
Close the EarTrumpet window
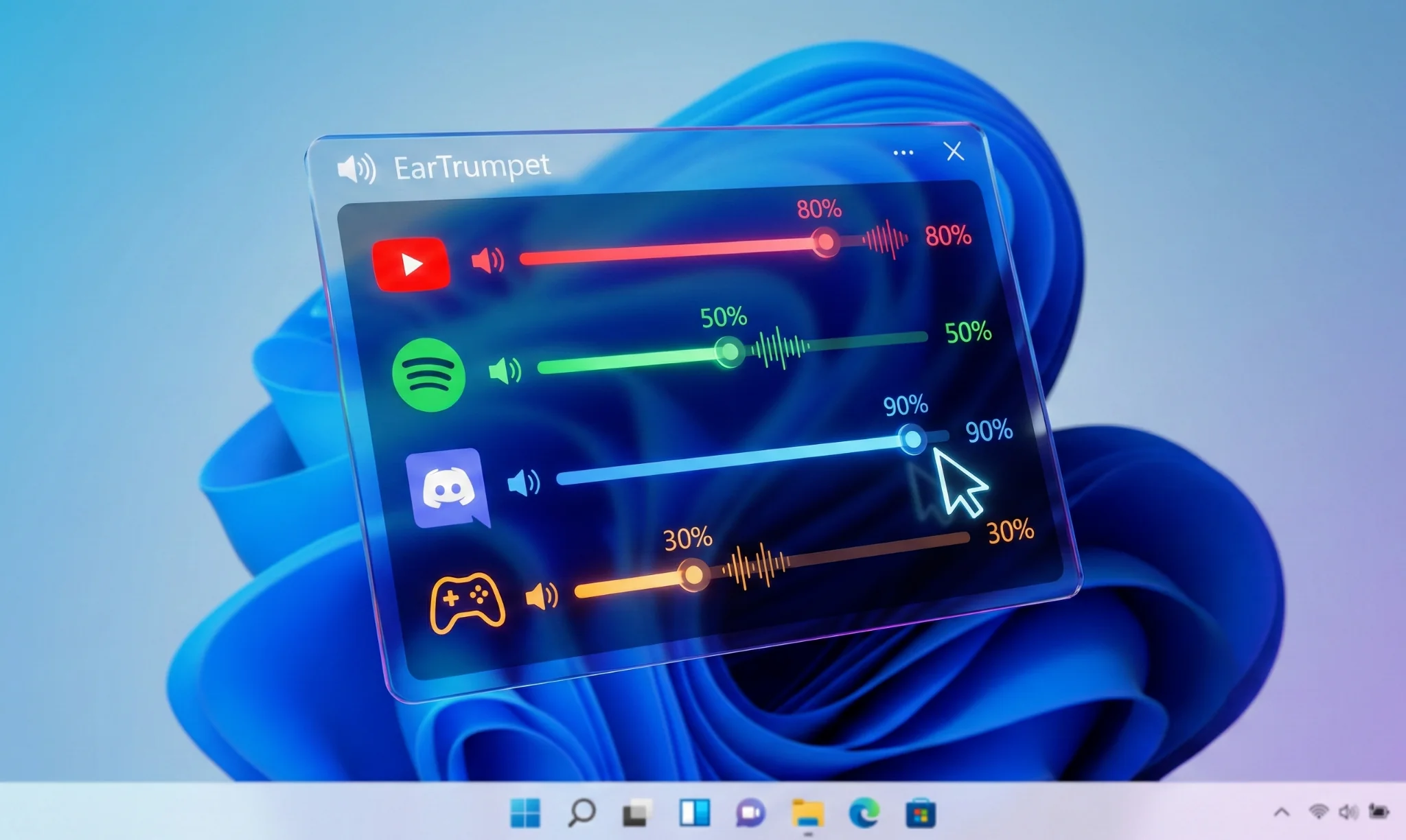(954, 151)
